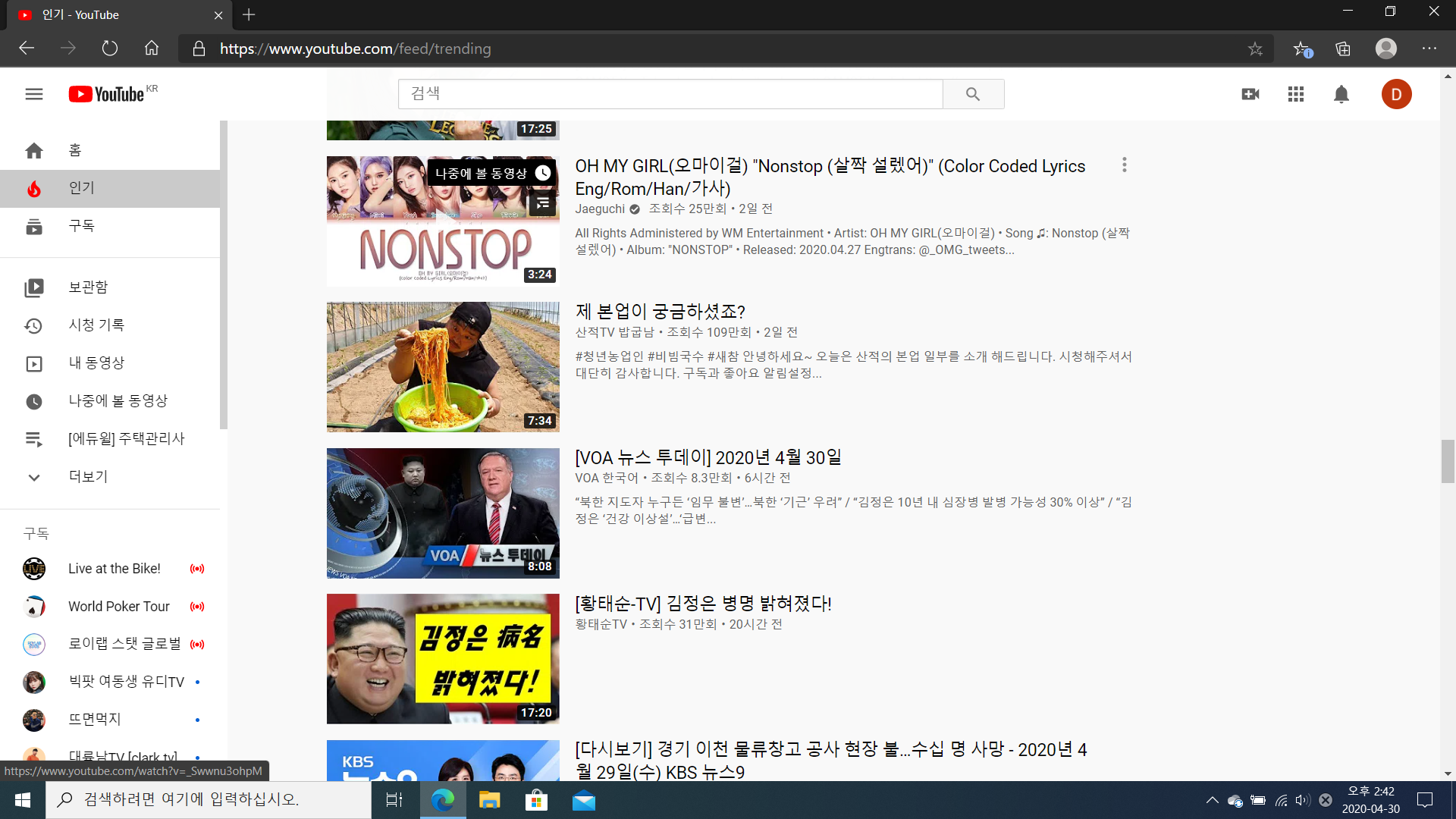This screenshot has height=819, width=1456.
Task: Open the browser settings ellipsis menu
Action: coord(1429,49)
